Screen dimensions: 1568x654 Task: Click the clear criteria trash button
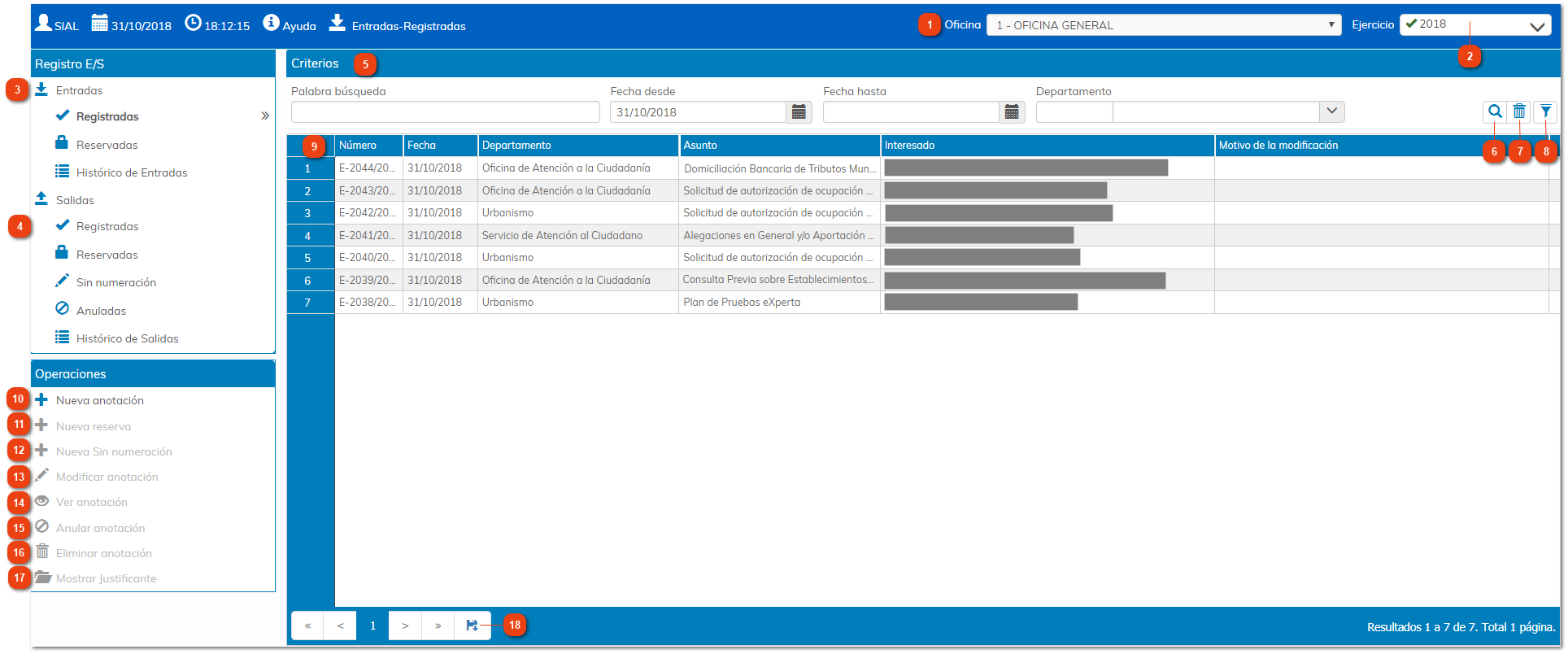pyautogui.click(x=1519, y=111)
